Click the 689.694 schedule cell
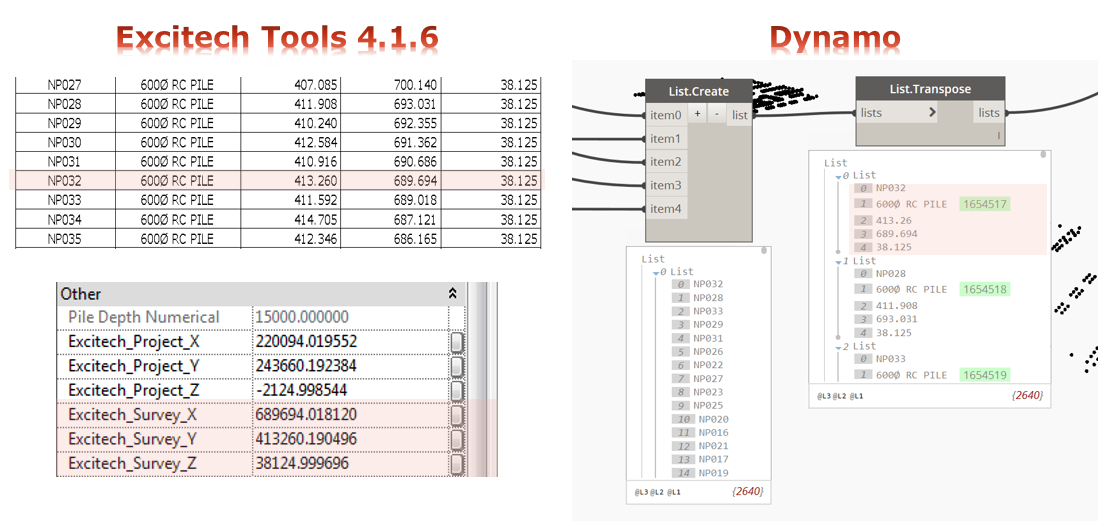The width and height of the screenshot is (1114, 529). tap(390, 181)
